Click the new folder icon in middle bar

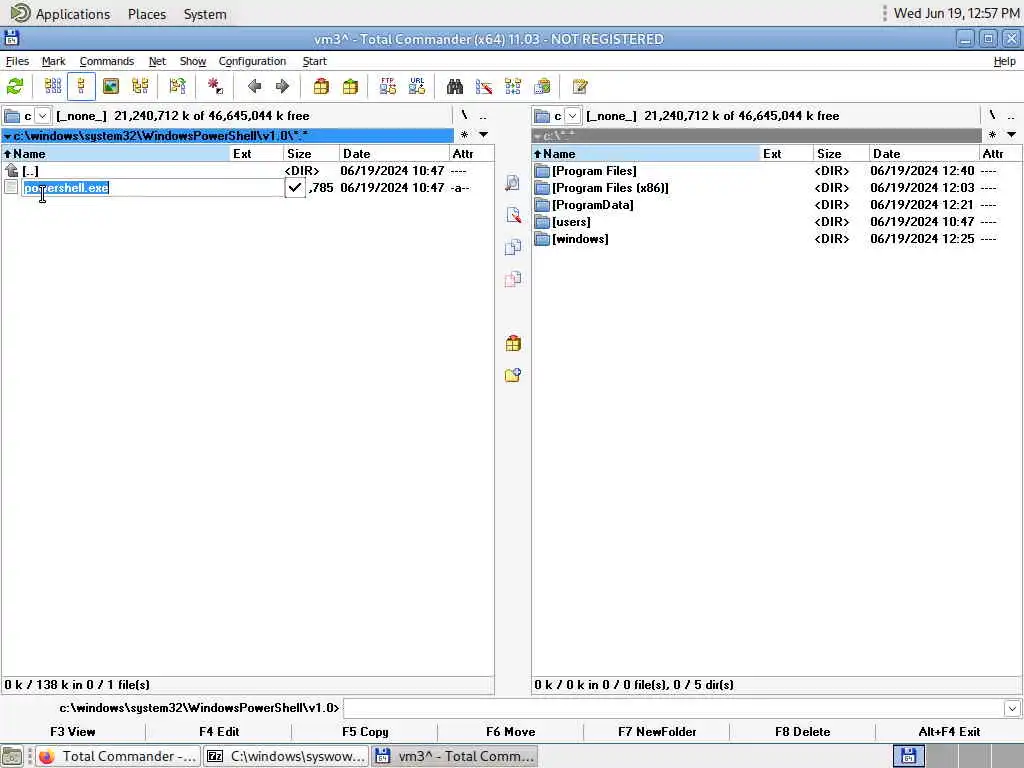click(x=513, y=375)
